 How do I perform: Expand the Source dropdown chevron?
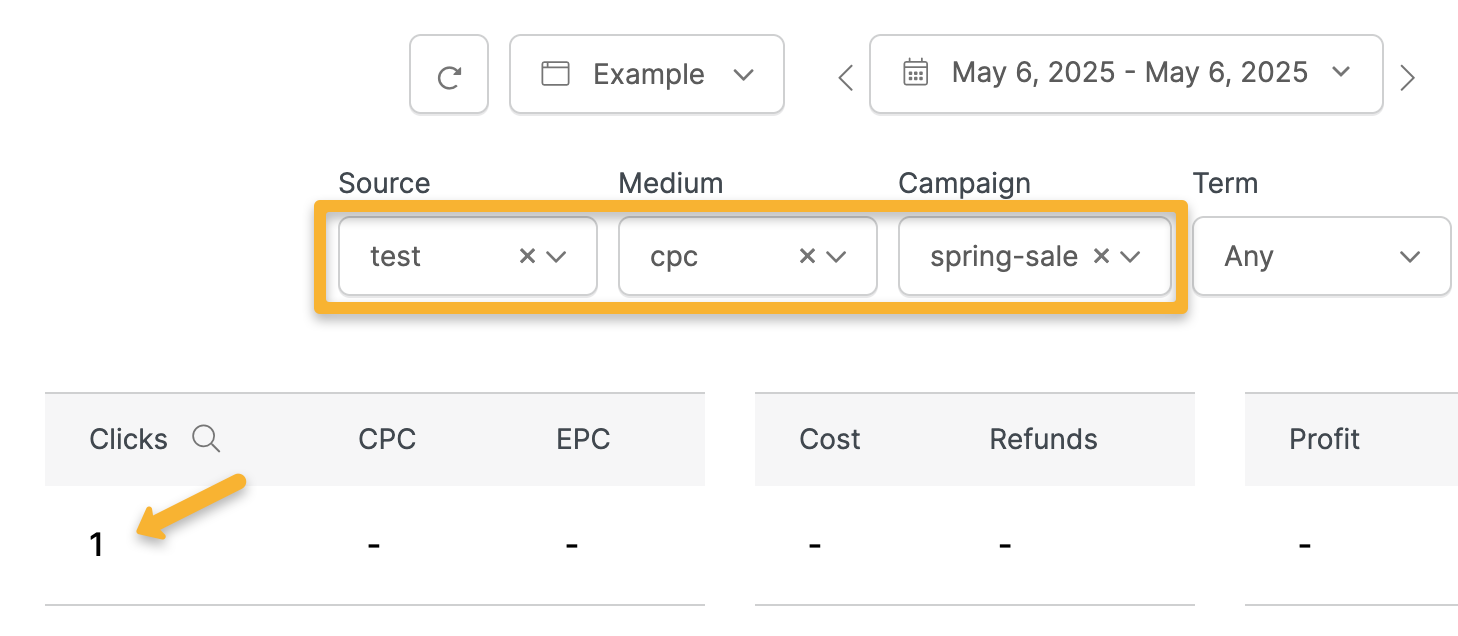[557, 256]
